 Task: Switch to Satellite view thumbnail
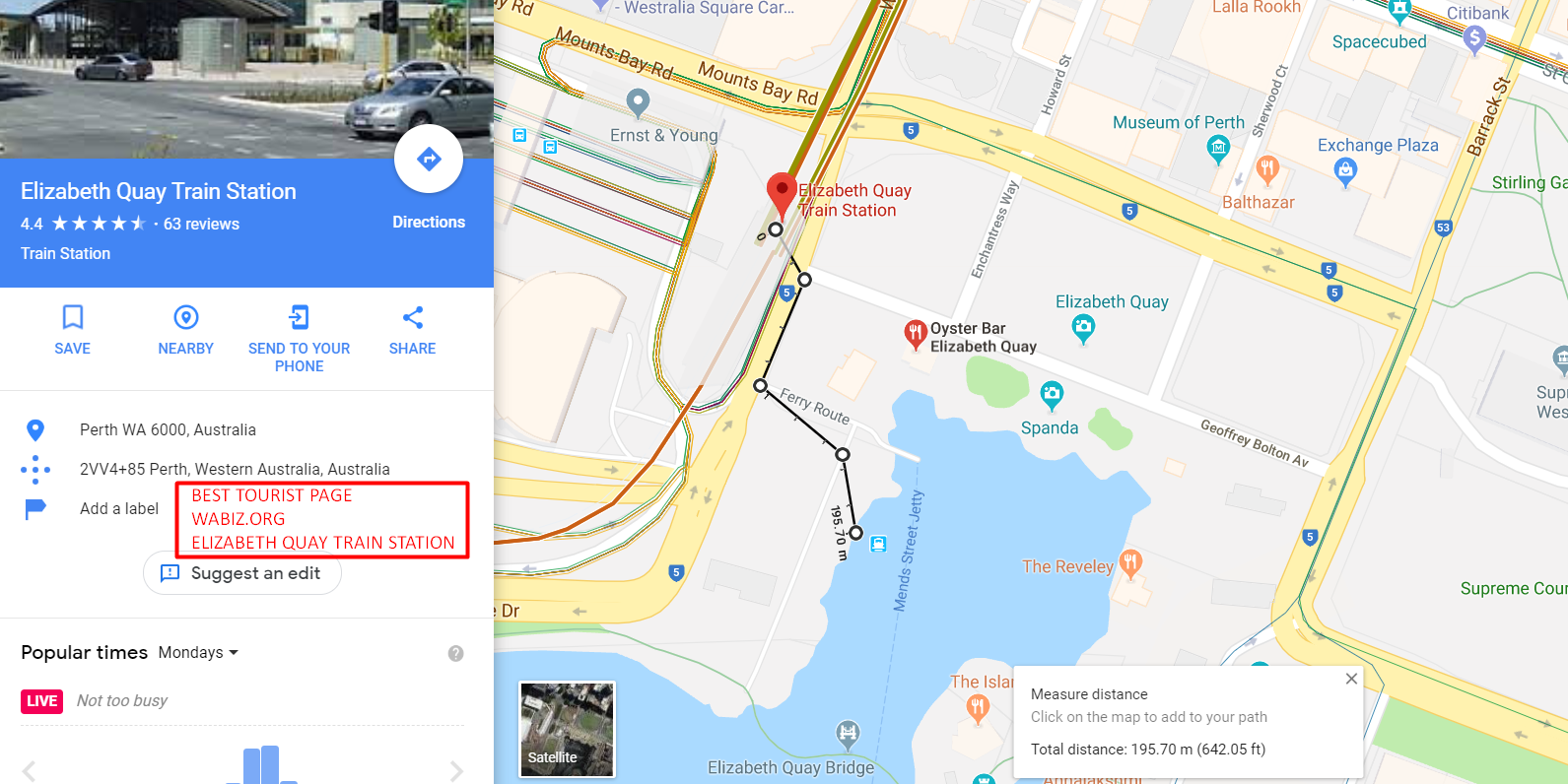point(568,729)
